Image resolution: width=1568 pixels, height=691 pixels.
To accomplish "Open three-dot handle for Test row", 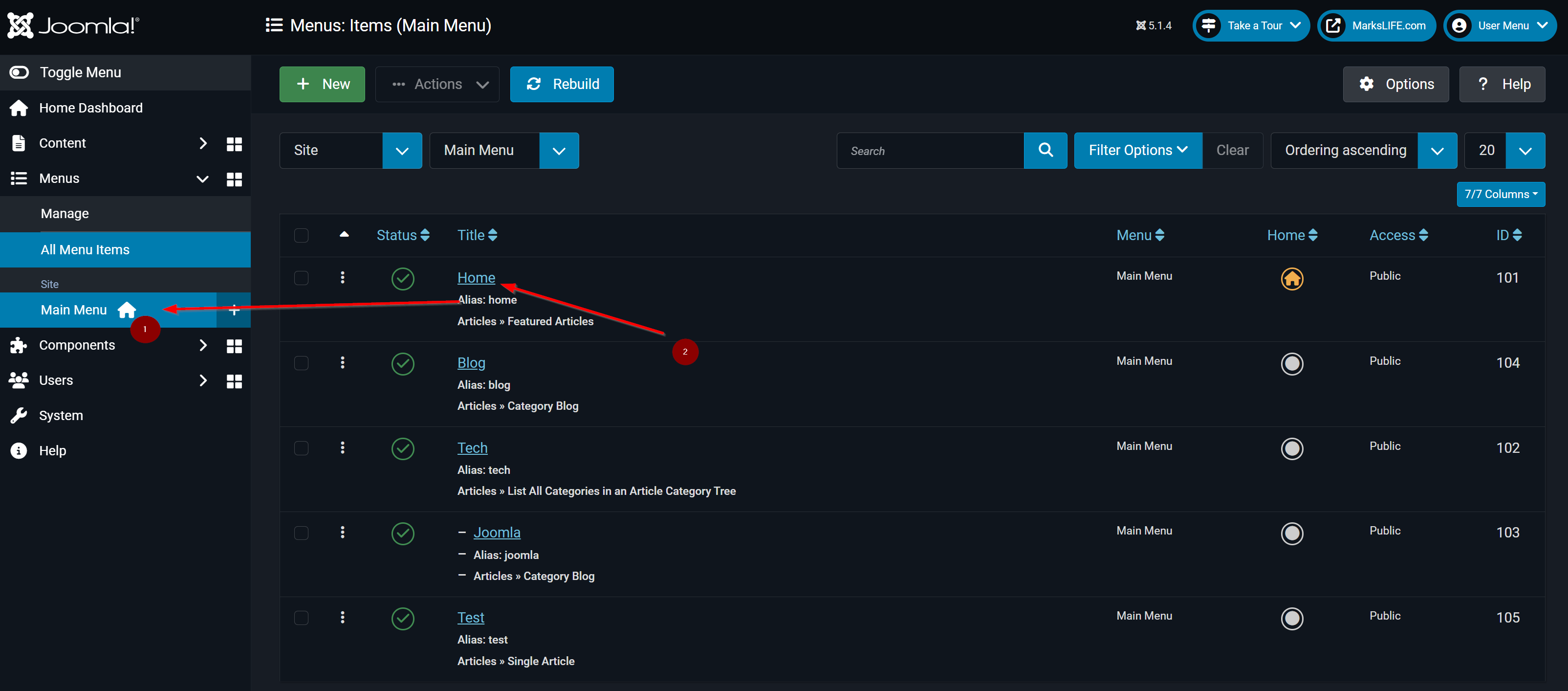I will [343, 617].
